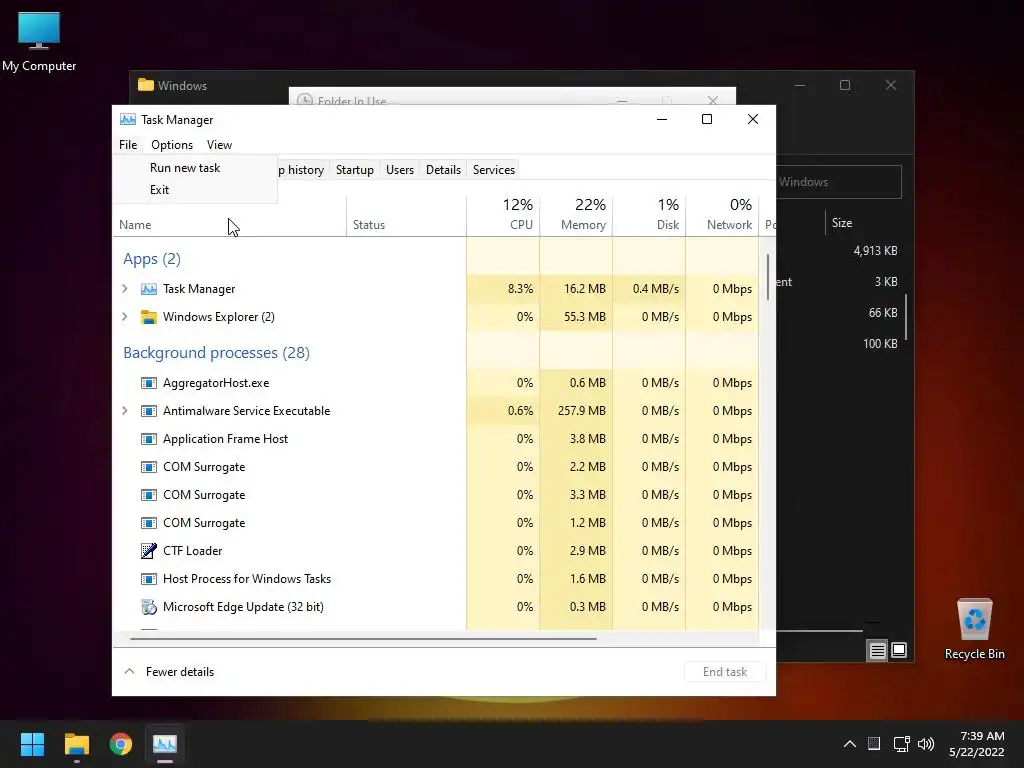Select the COM Surrogate 3.3 MB row
Viewport: 1024px width, 768px height.
coord(436,495)
